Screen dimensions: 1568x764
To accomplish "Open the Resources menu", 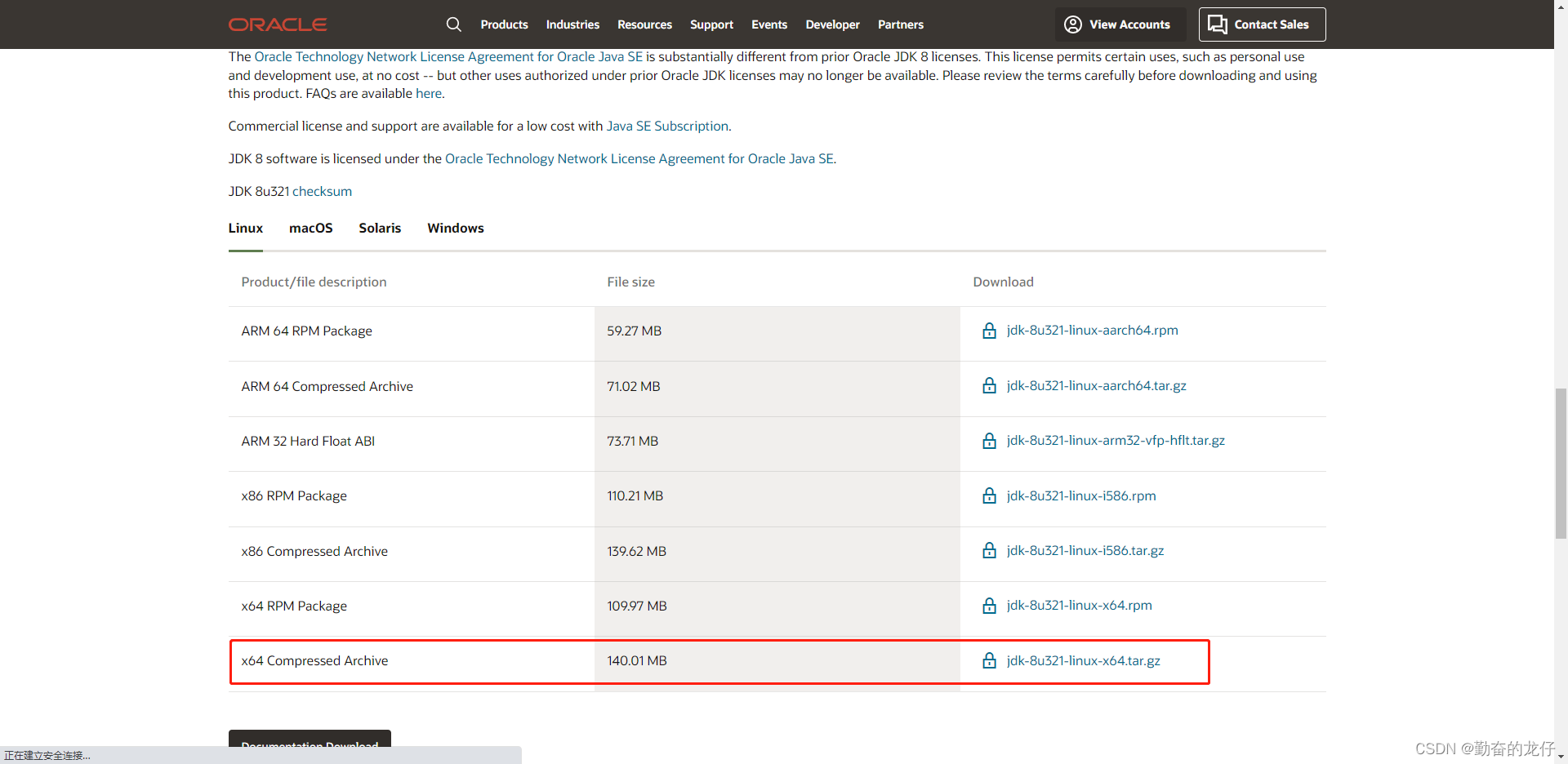I will point(644,24).
